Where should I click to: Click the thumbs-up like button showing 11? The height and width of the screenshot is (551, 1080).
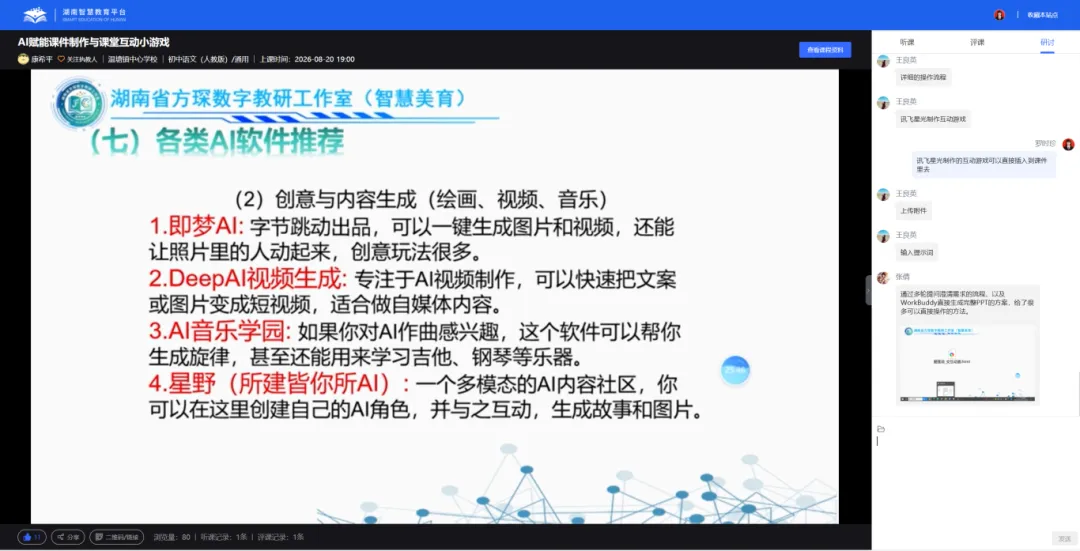[32, 537]
